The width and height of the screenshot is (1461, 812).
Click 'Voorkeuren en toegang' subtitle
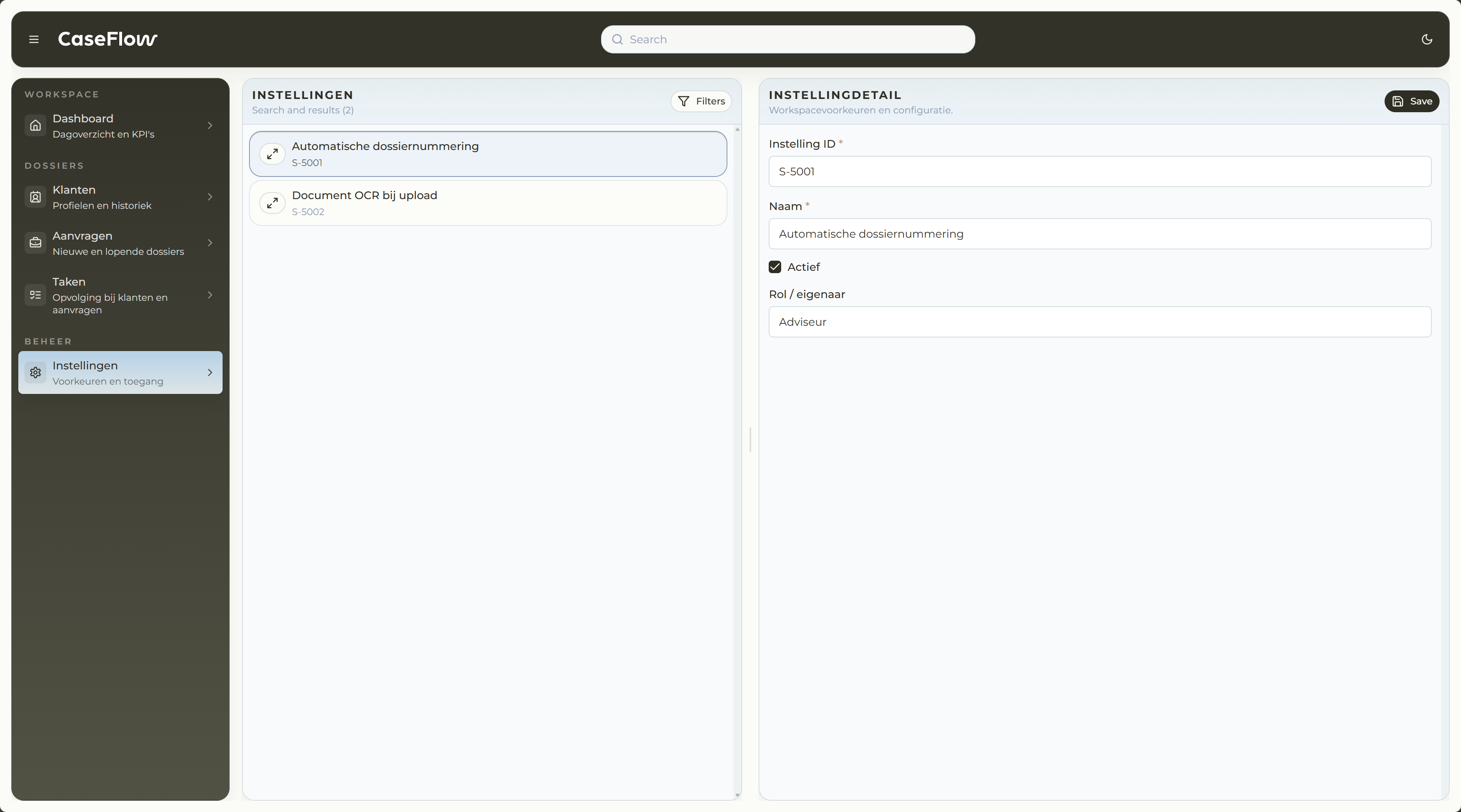[108, 381]
